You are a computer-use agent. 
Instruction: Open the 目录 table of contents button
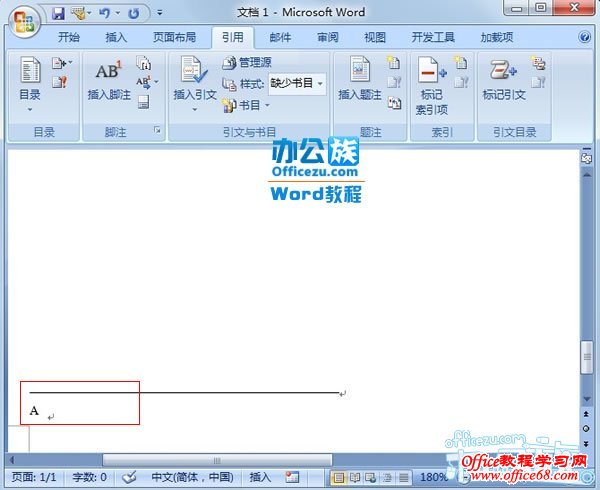pos(30,84)
